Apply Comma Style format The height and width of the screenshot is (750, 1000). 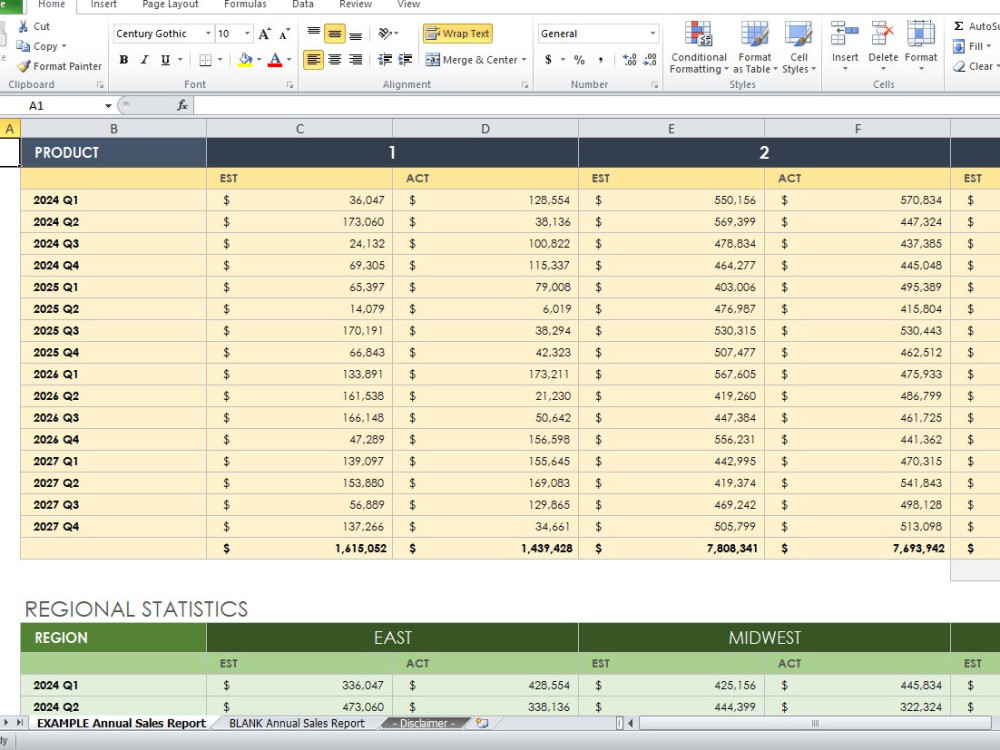600,60
